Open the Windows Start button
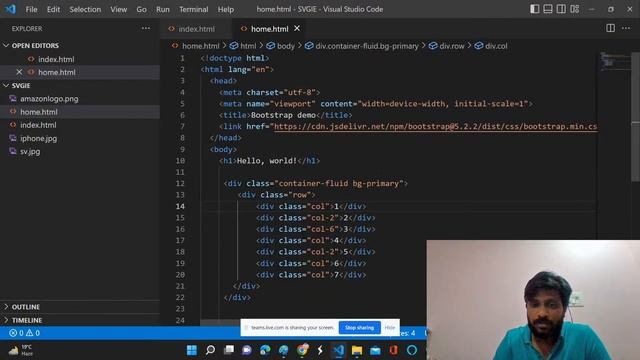640x360 pixels. point(191,350)
